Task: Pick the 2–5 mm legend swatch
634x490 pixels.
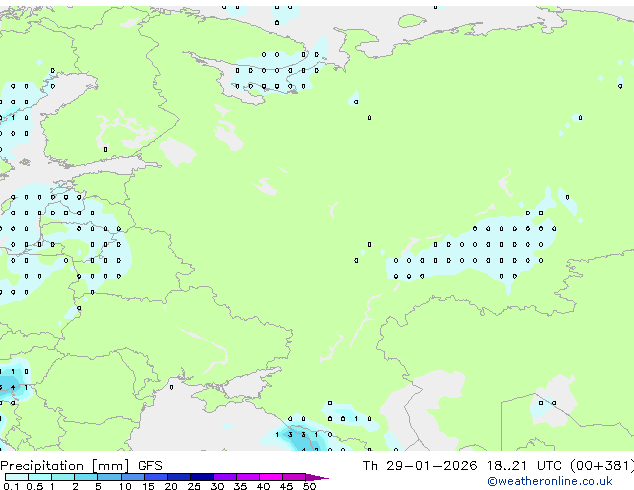Action: [86, 477]
